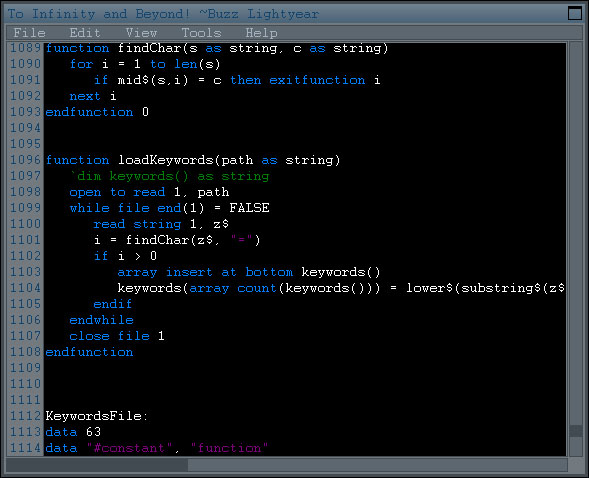Click the horizontal scrollbar thumb

point(97,465)
